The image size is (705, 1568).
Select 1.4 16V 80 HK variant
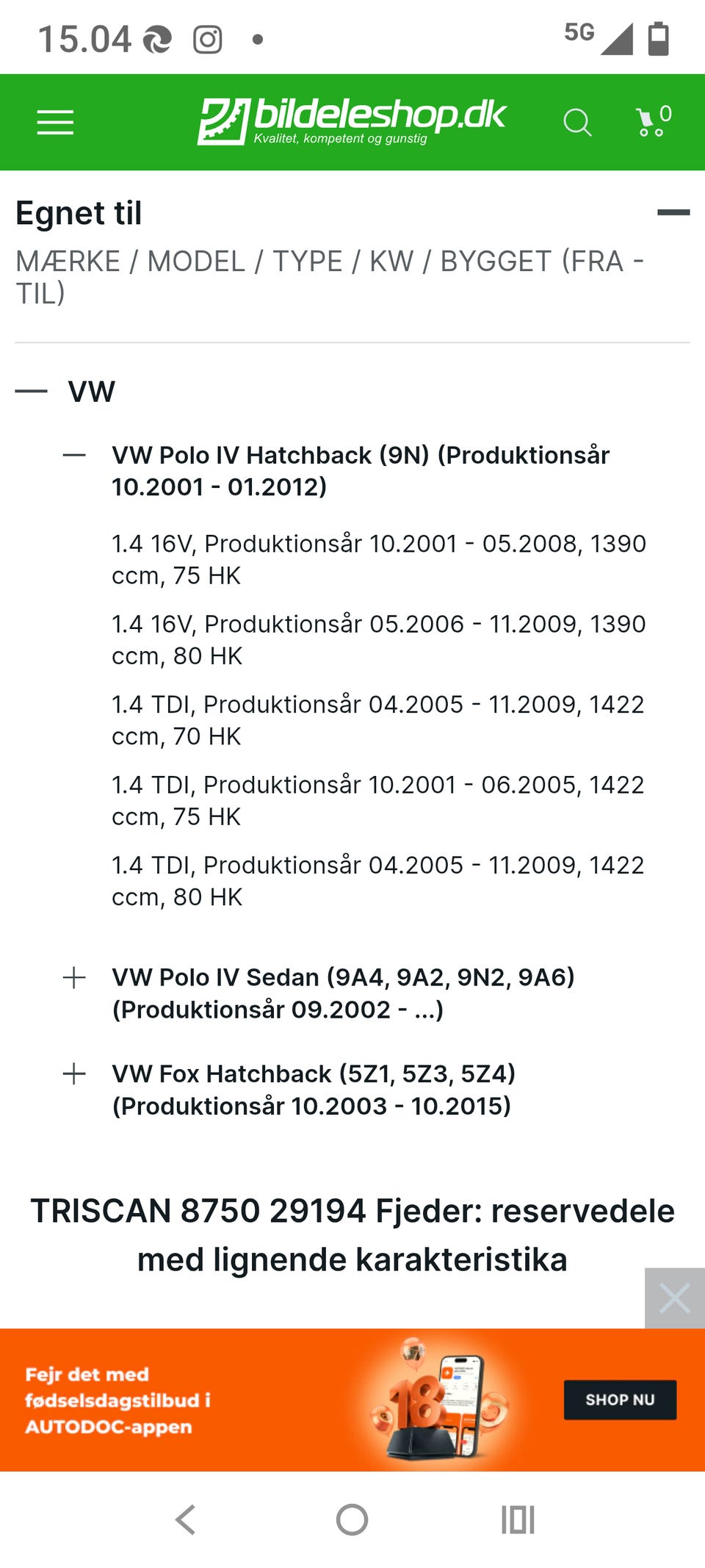click(379, 639)
